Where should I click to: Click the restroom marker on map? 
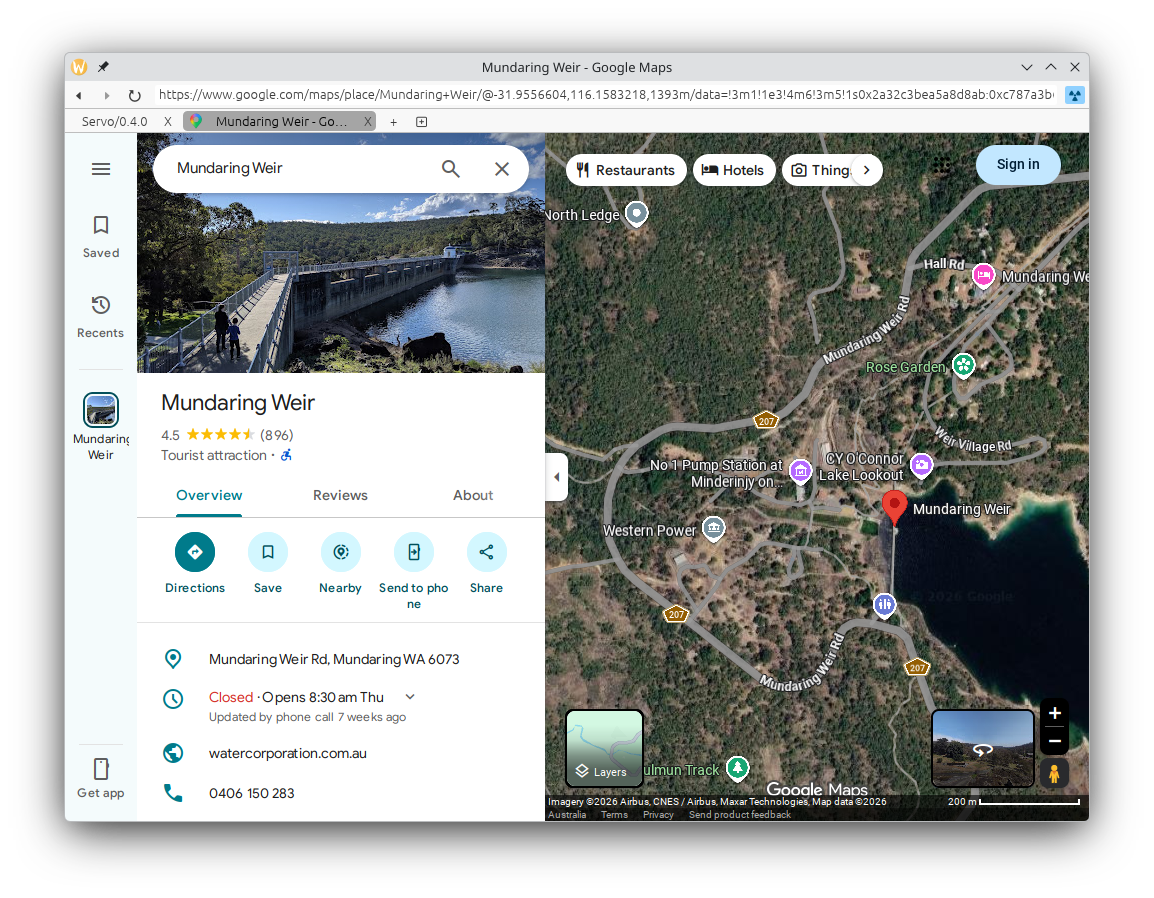click(884, 605)
